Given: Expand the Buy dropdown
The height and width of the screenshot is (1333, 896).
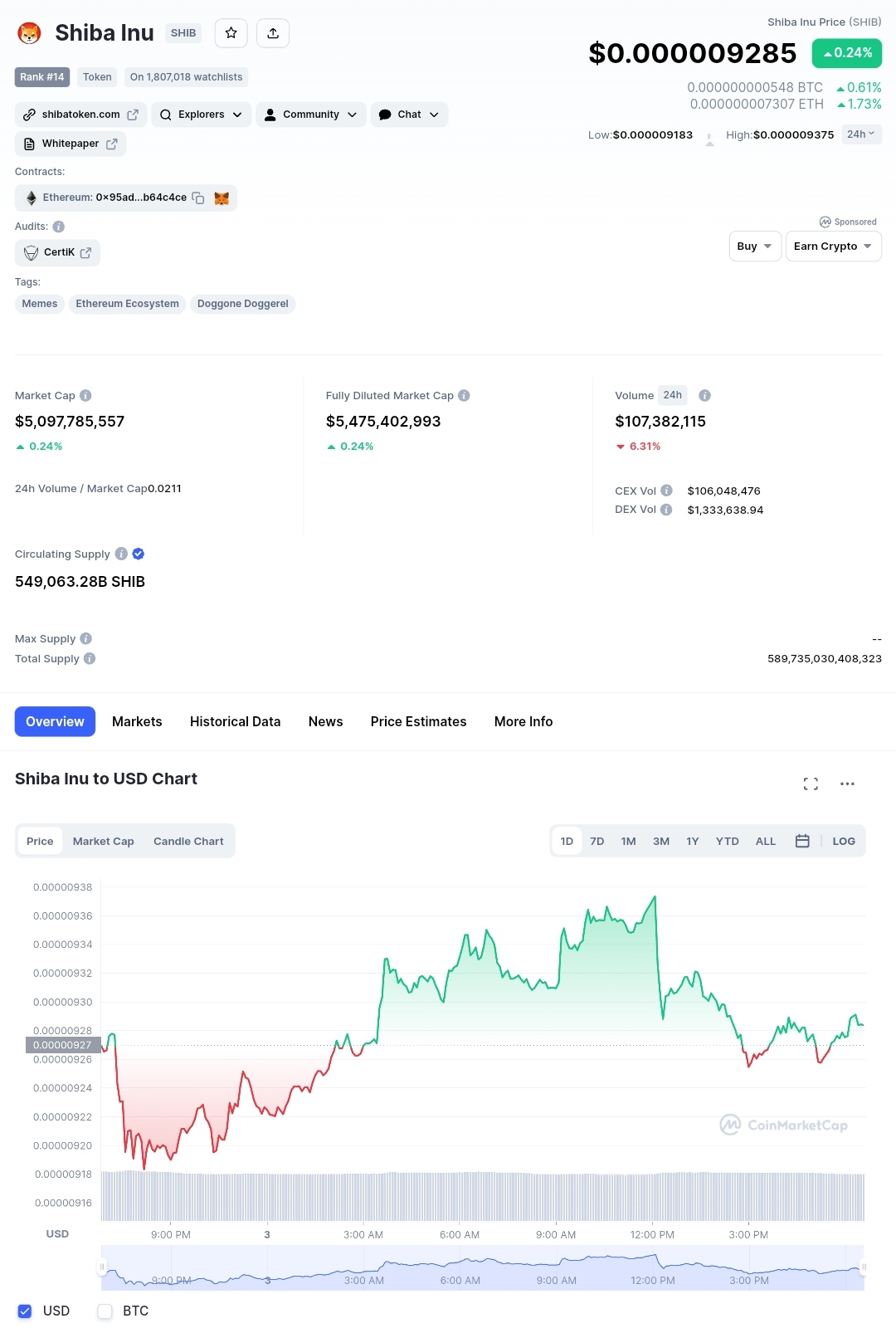Looking at the screenshot, I should click(755, 247).
